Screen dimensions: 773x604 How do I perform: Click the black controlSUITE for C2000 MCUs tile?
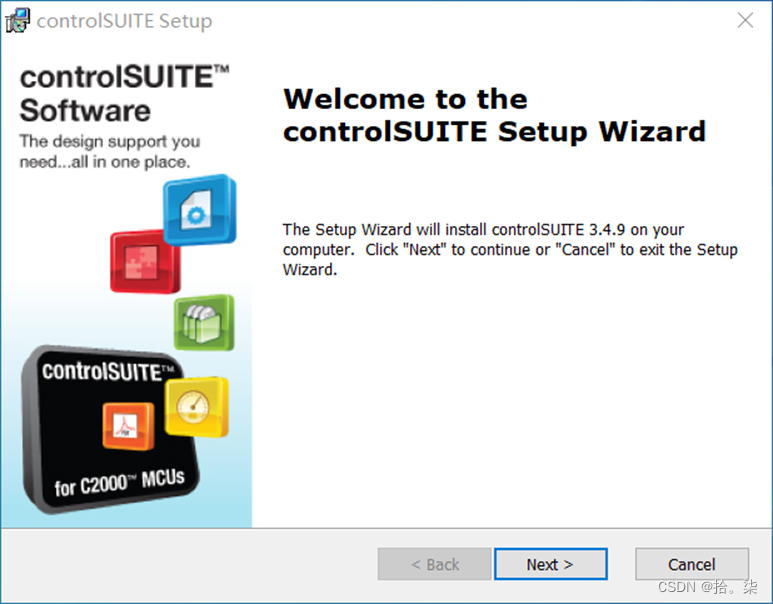pyautogui.click(x=109, y=428)
